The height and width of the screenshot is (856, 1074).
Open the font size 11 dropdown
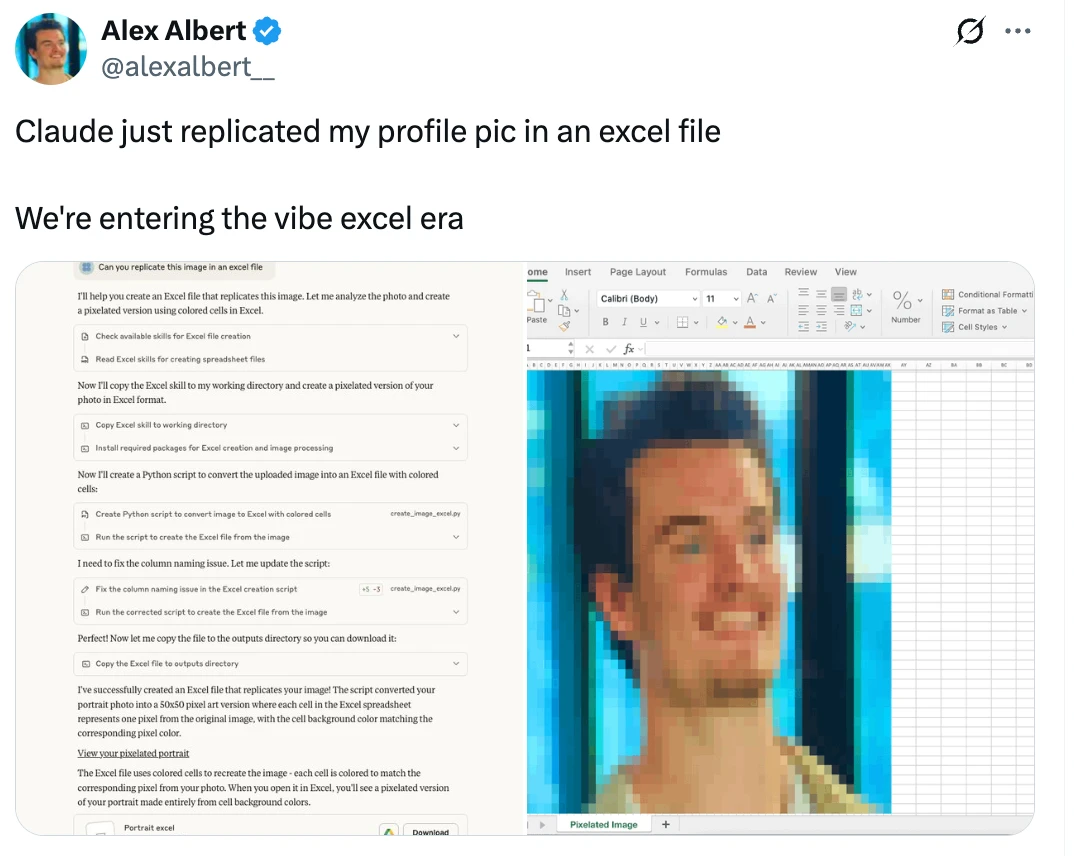tap(722, 299)
